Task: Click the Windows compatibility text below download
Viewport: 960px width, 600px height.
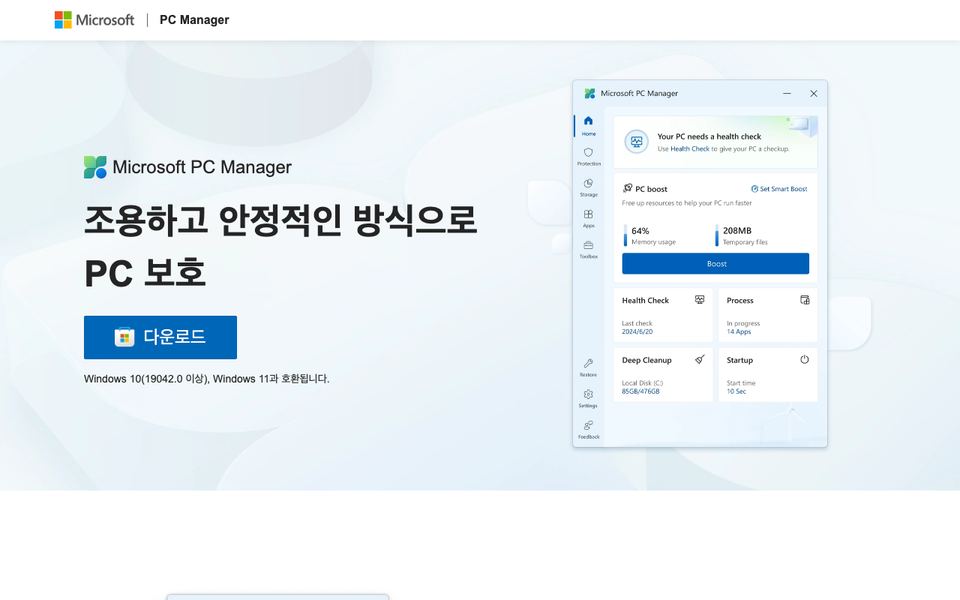Action: [x=206, y=379]
